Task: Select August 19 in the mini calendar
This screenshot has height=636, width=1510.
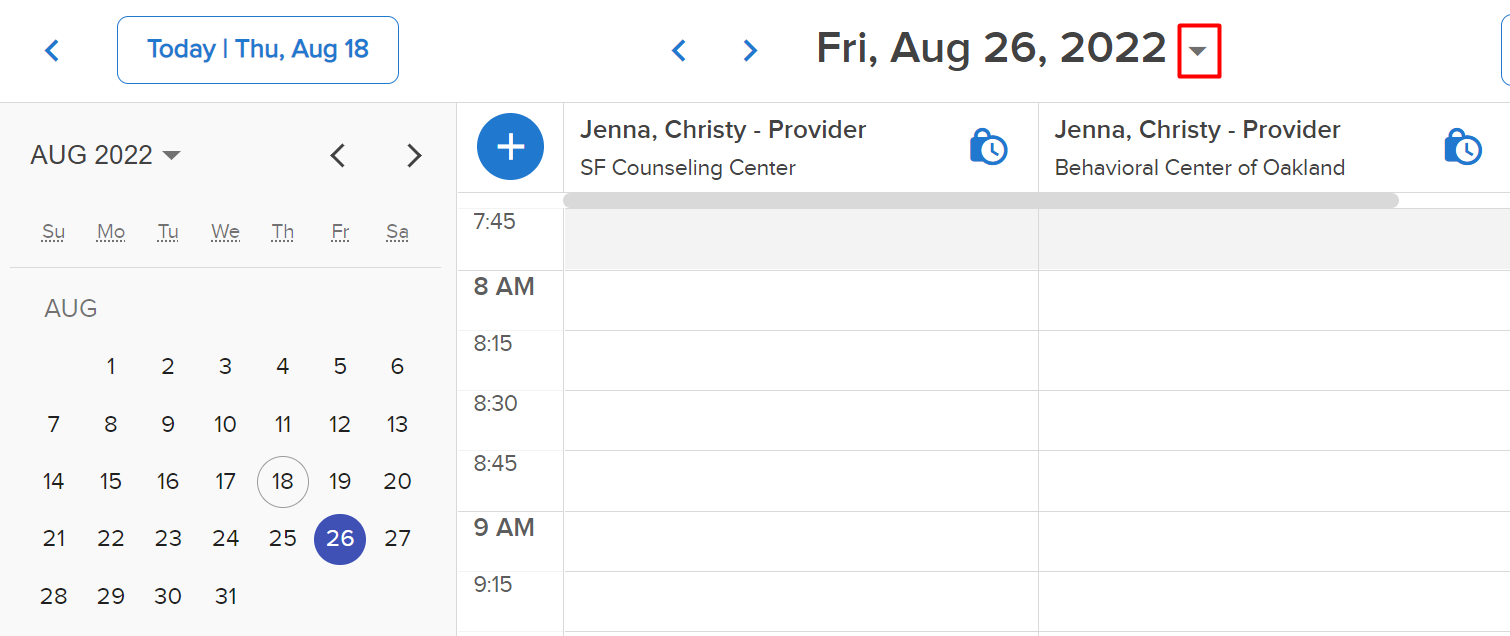Action: 340,481
